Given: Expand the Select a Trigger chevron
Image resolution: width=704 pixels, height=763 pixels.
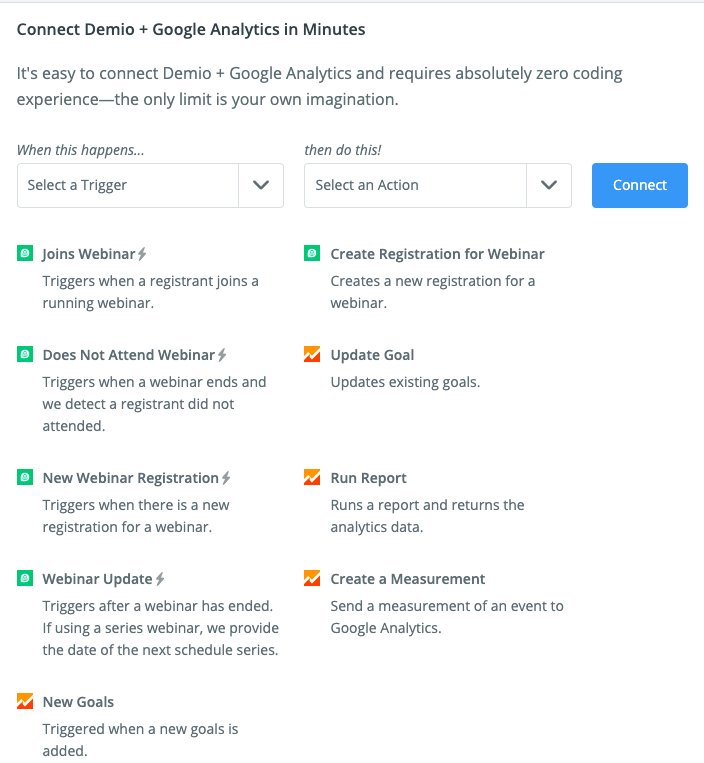Looking at the screenshot, I should pyautogui.click(x=261, y=185).
